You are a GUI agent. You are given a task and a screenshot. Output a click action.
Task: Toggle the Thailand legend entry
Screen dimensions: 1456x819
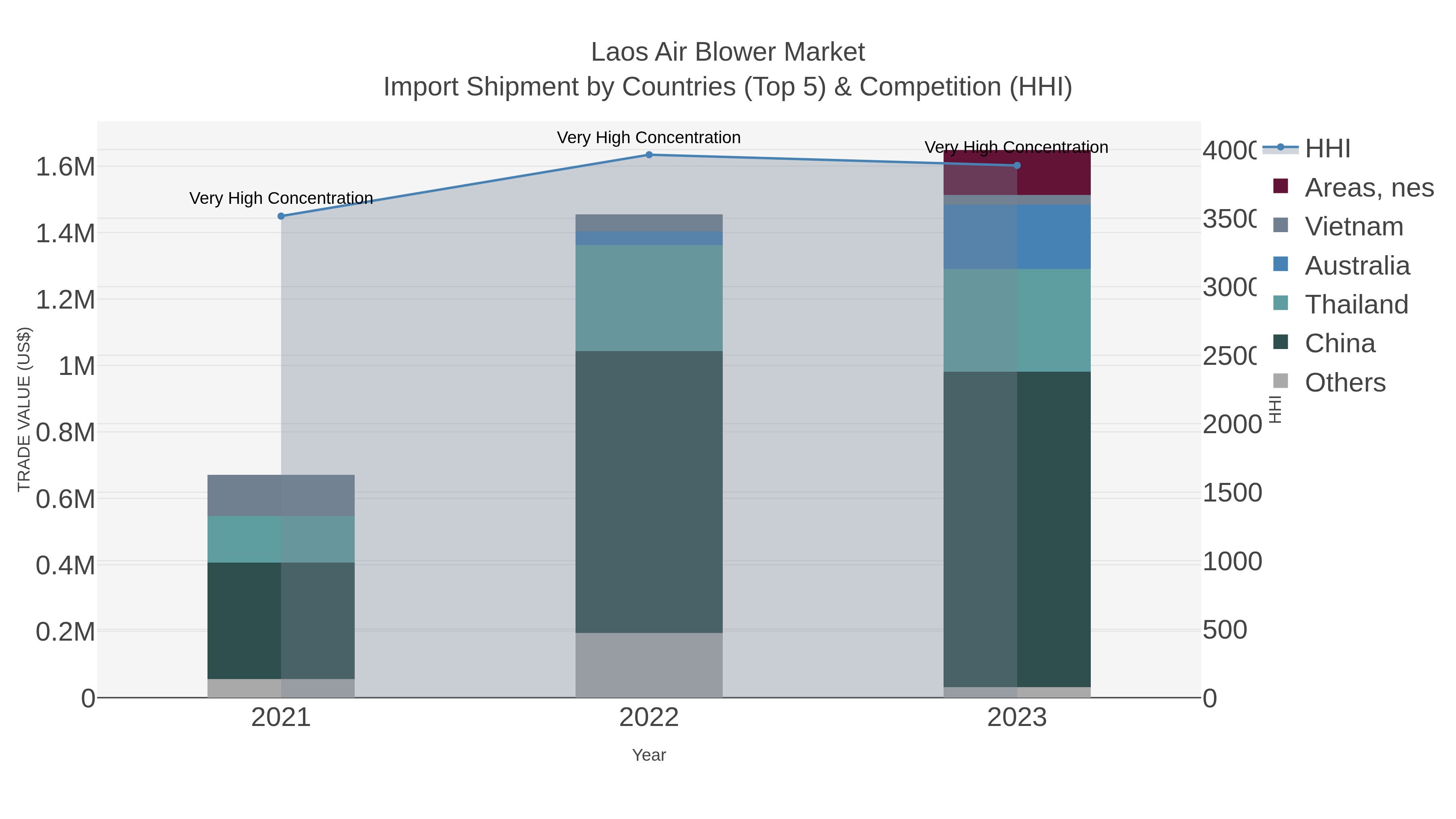(x=1340, y=304)
